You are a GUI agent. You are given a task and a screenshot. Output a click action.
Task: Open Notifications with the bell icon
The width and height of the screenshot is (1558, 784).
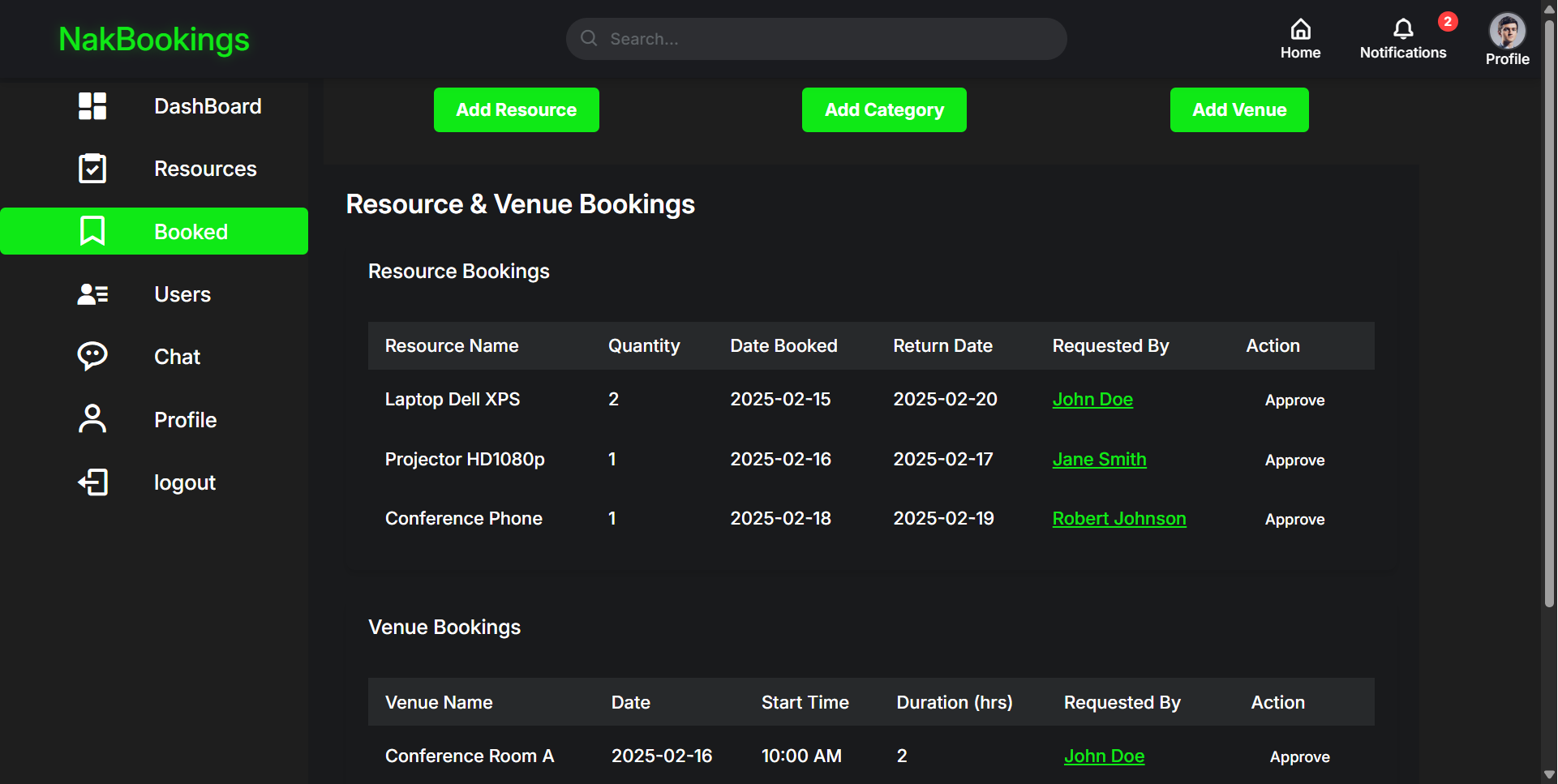(1402, 29)
